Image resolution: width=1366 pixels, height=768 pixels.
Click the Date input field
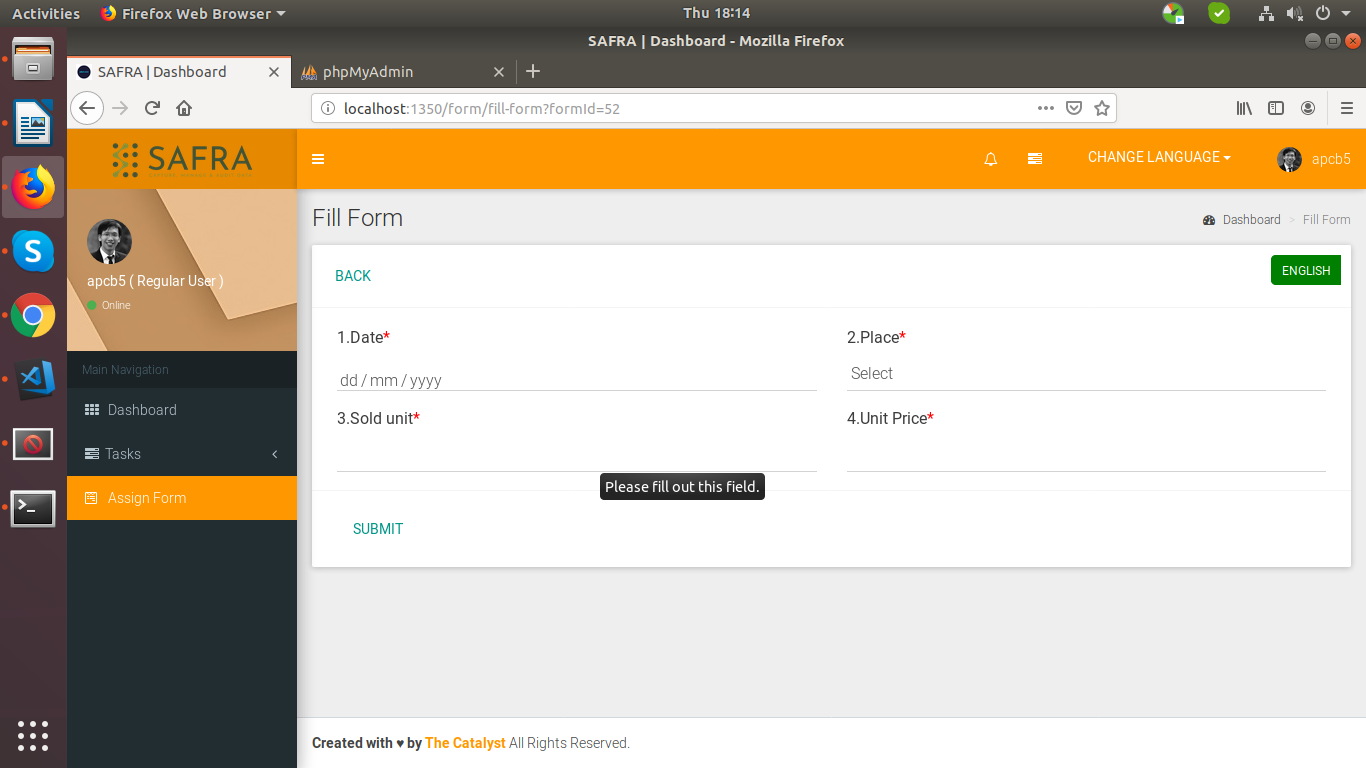tap(576, 380)
